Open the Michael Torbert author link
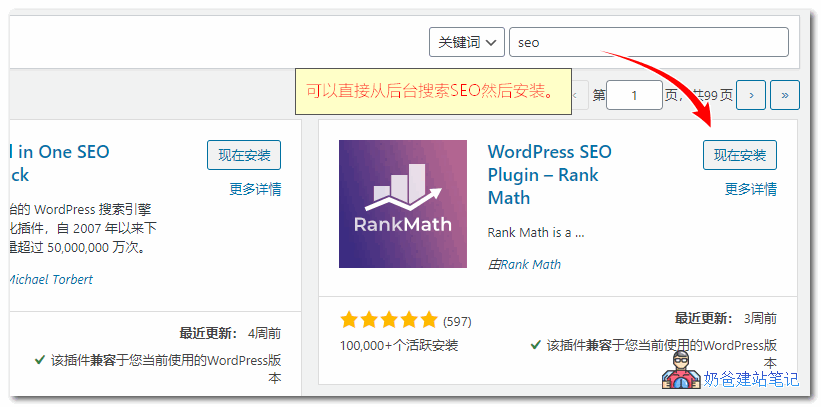This screenshot has height=407, width=821. point(51,279)
